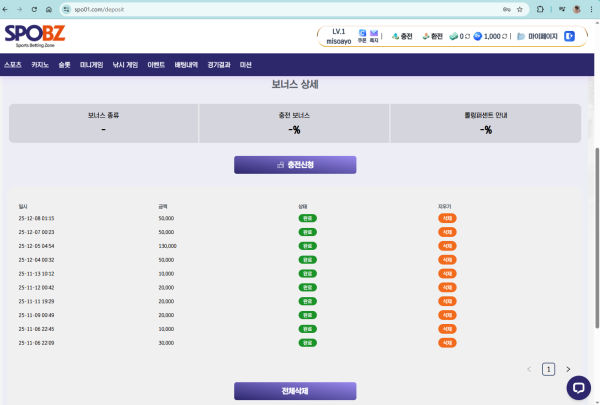Open the browser three-dot menu

591,8
